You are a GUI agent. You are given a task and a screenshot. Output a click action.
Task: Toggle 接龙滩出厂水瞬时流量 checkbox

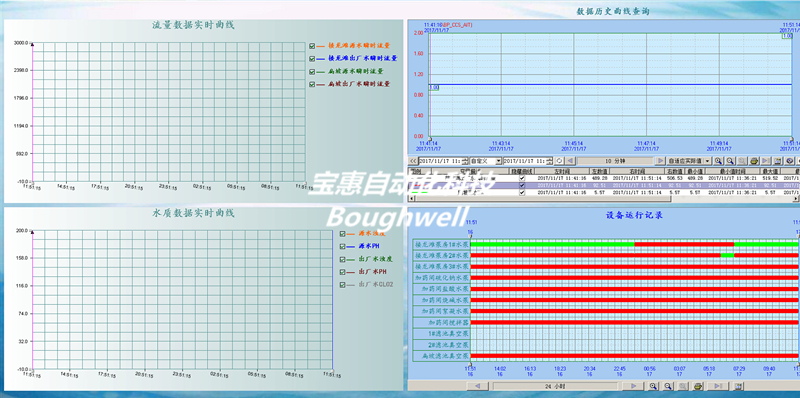click(312, 59)
